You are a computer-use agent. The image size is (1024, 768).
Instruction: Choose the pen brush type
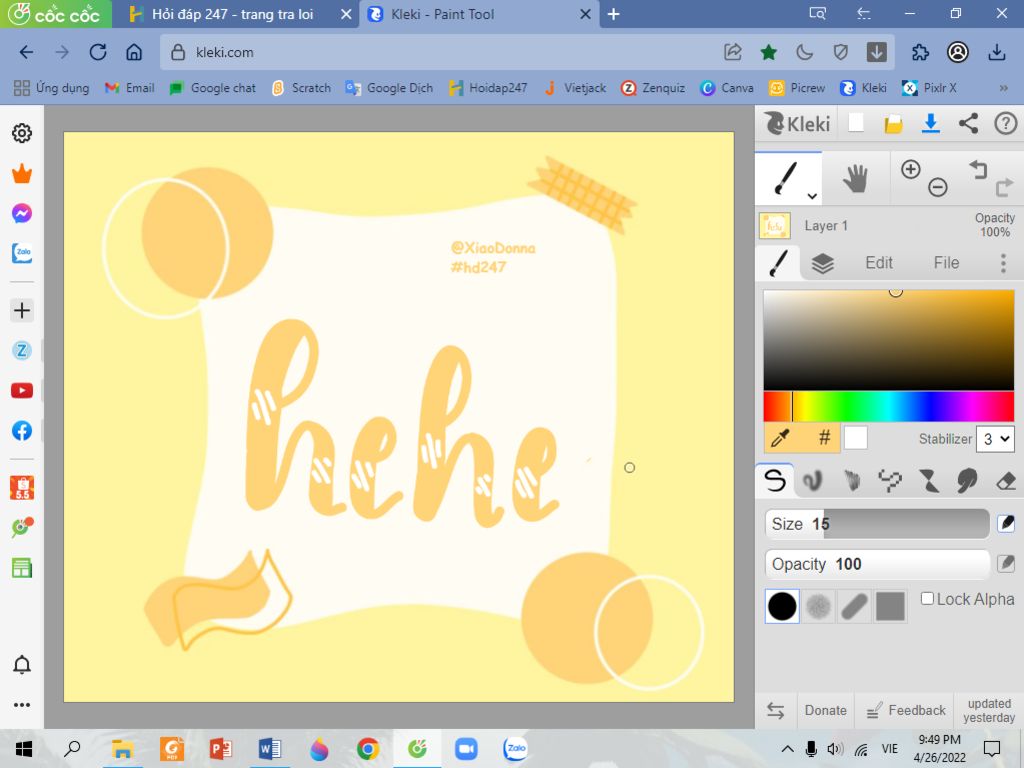pos(775,481)
